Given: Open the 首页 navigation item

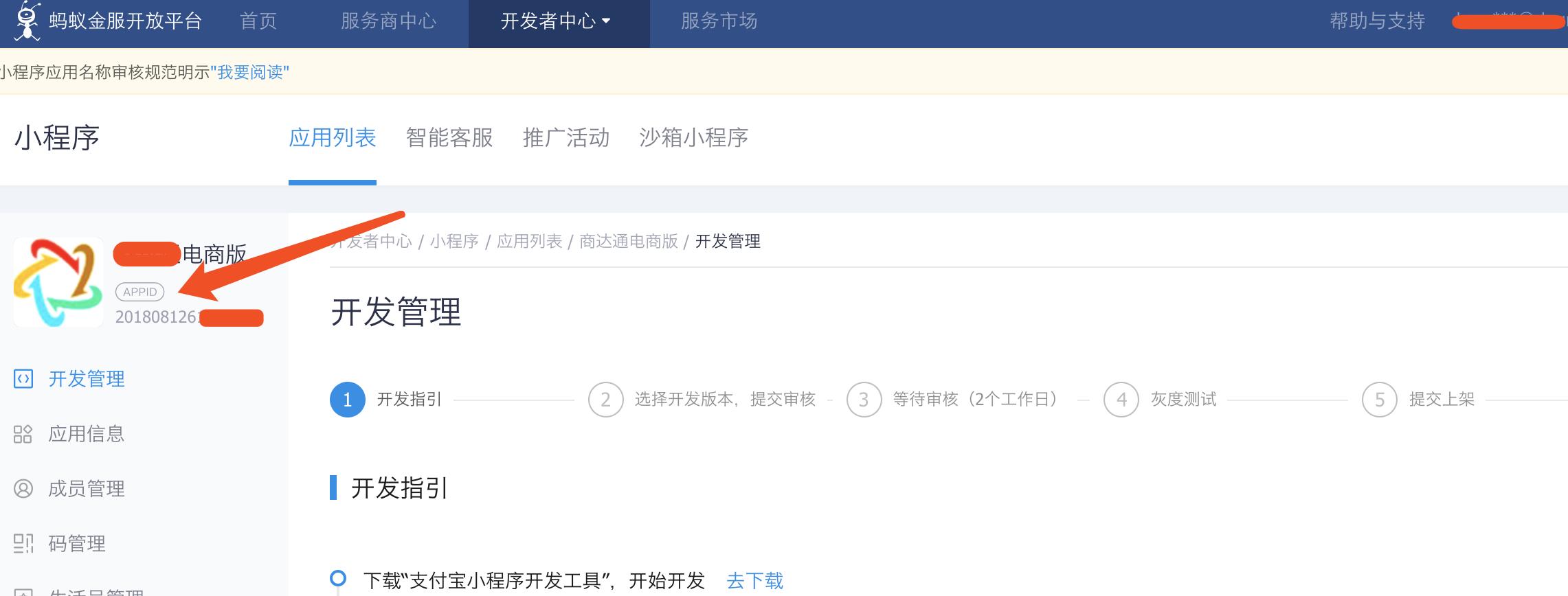Looking at the screenshot, I should (x=258, y=21).
